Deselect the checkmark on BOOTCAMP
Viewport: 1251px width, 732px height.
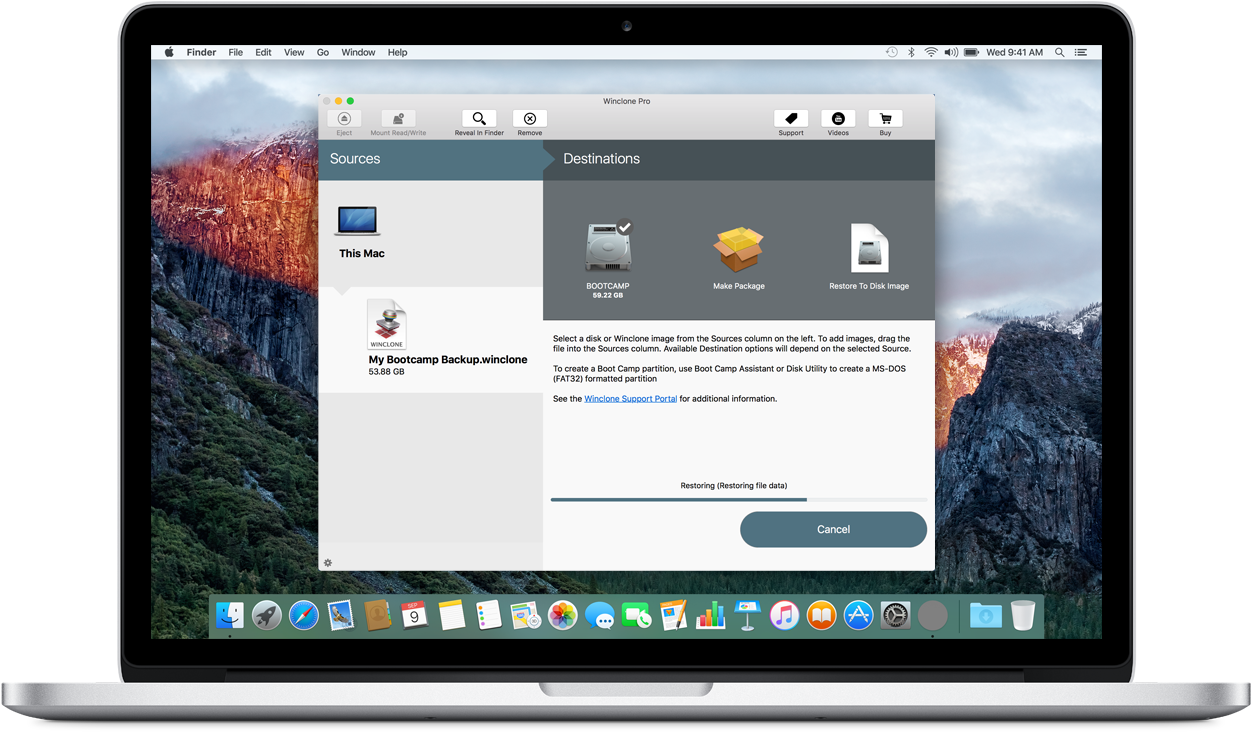pos(626,226)
